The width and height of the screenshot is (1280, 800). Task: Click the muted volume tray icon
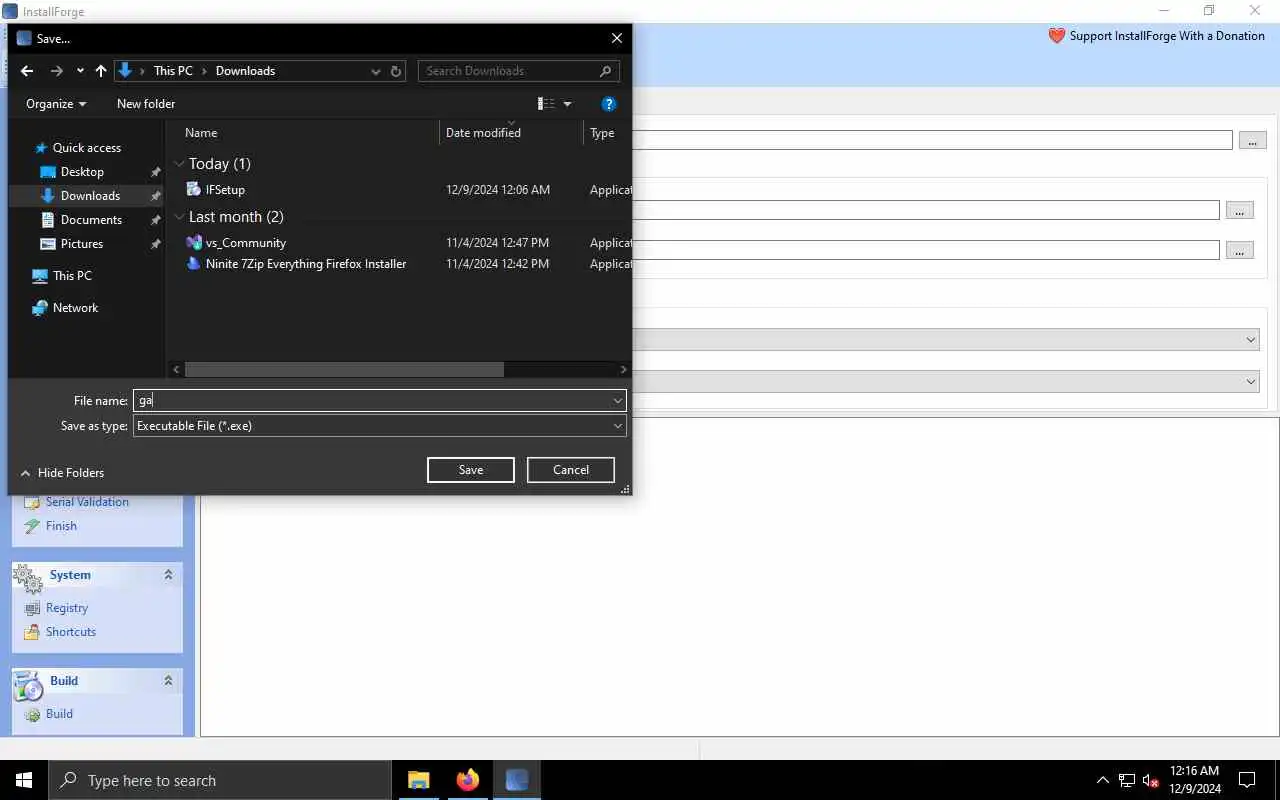[x=1151, y=780]
